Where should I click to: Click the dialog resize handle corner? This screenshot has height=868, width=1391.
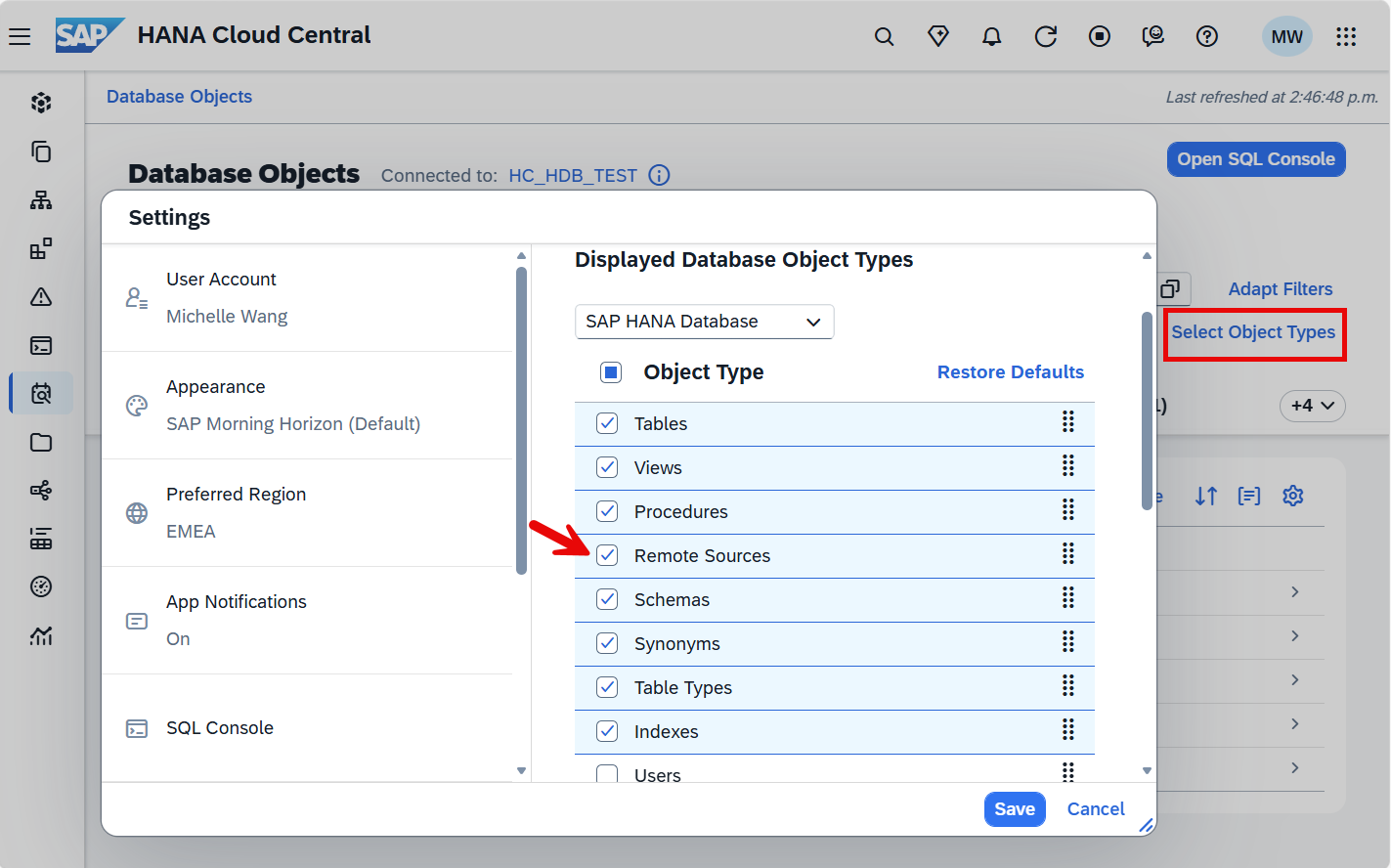(1147, 826)
